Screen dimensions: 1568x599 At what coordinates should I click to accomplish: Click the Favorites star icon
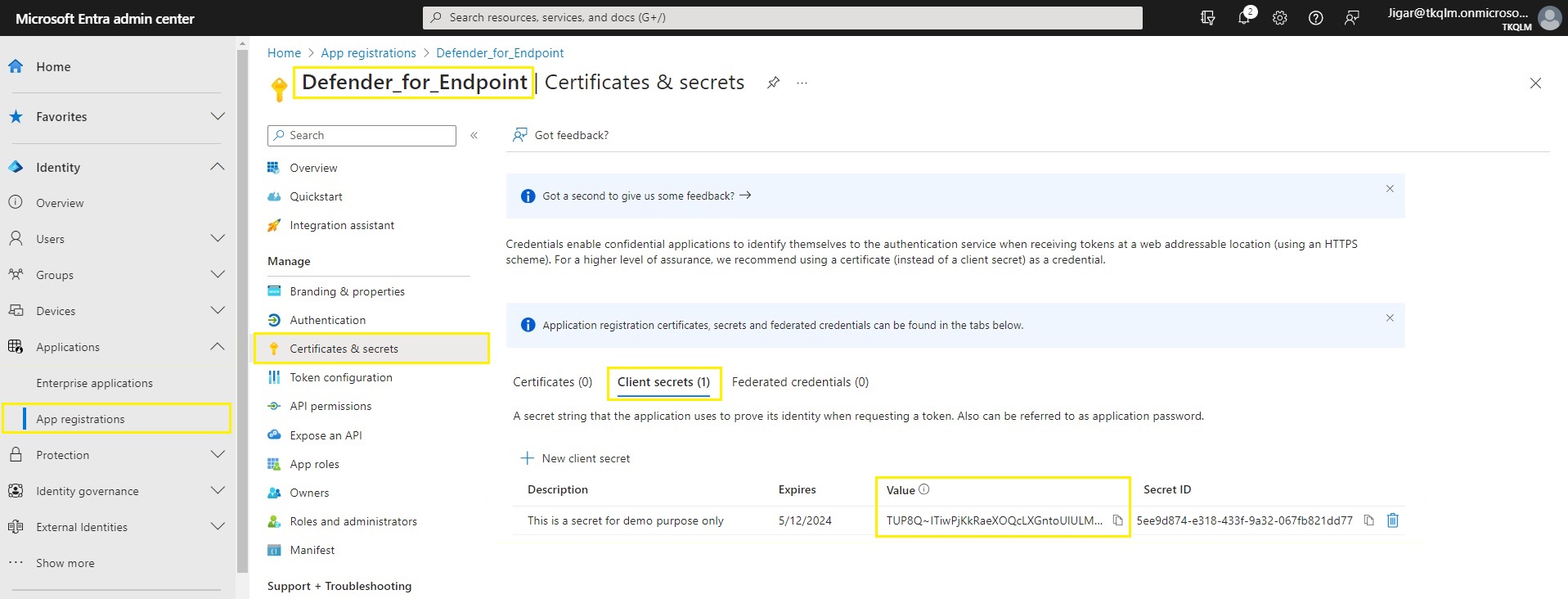coord(16,117)
